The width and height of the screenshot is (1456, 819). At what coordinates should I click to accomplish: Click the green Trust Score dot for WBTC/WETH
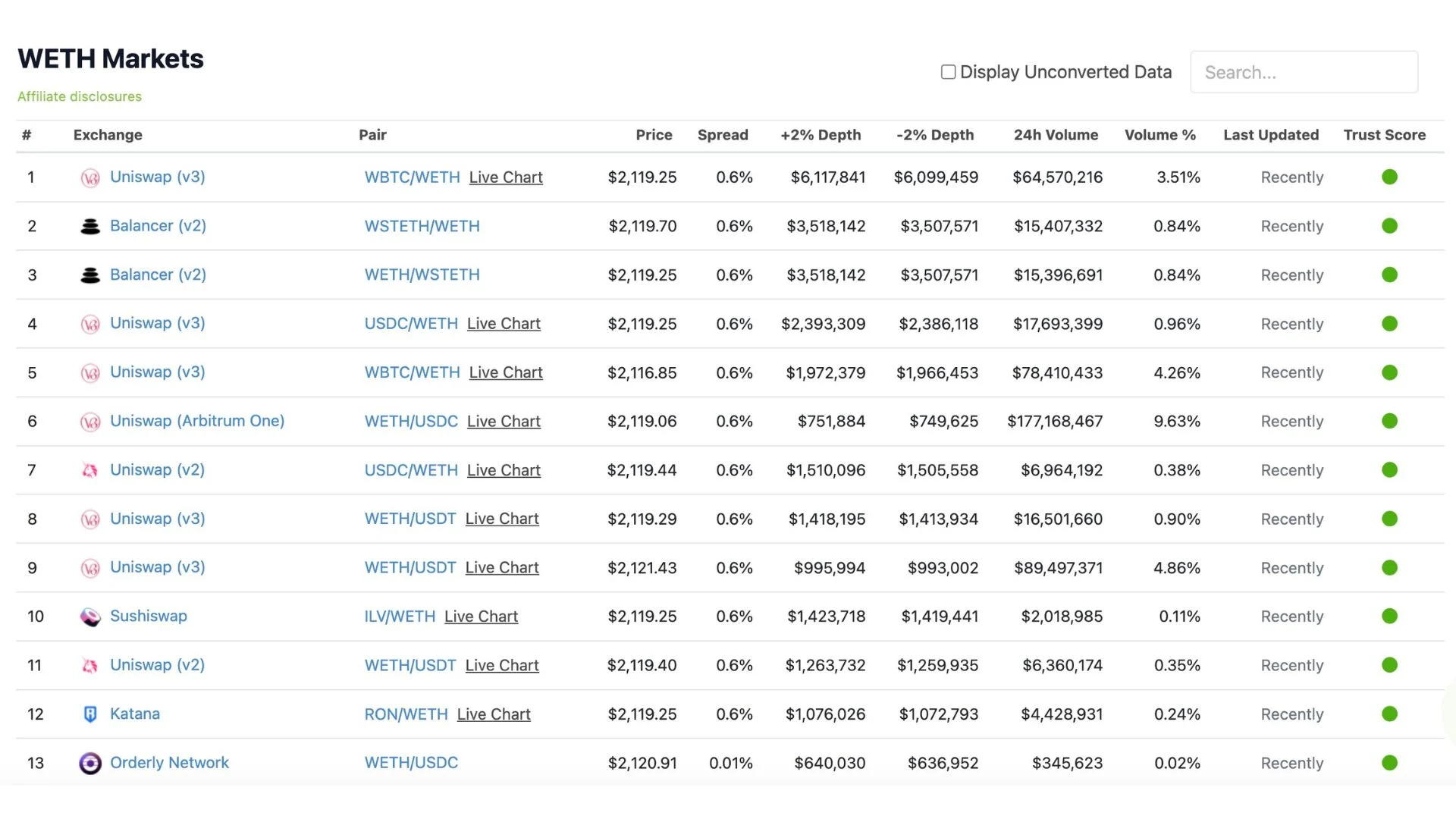(x=1389, y=177)
